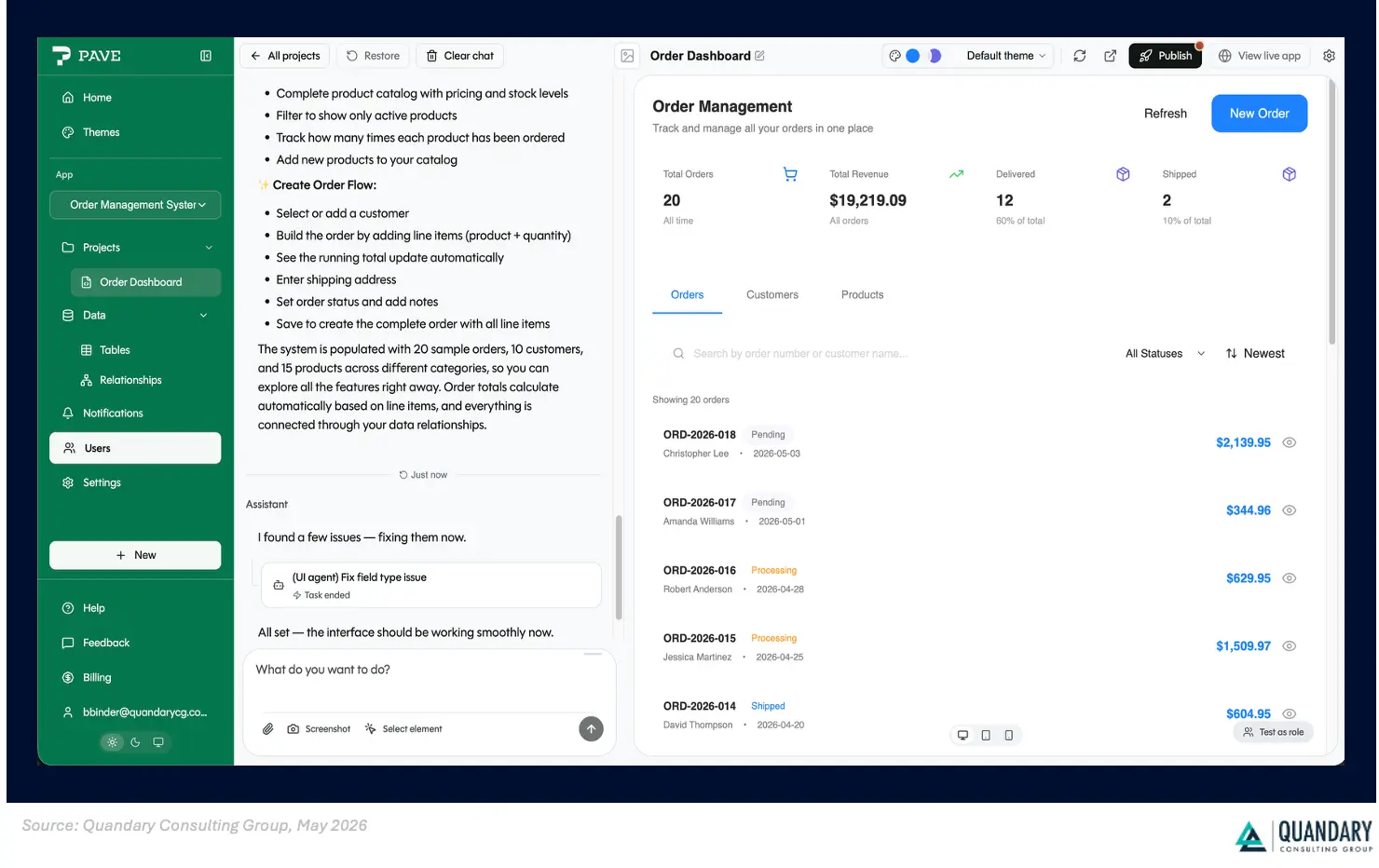Viewport: 1379px width, 868px height.
Task: Switch to the Customers tab
Action: coord(772,295)
